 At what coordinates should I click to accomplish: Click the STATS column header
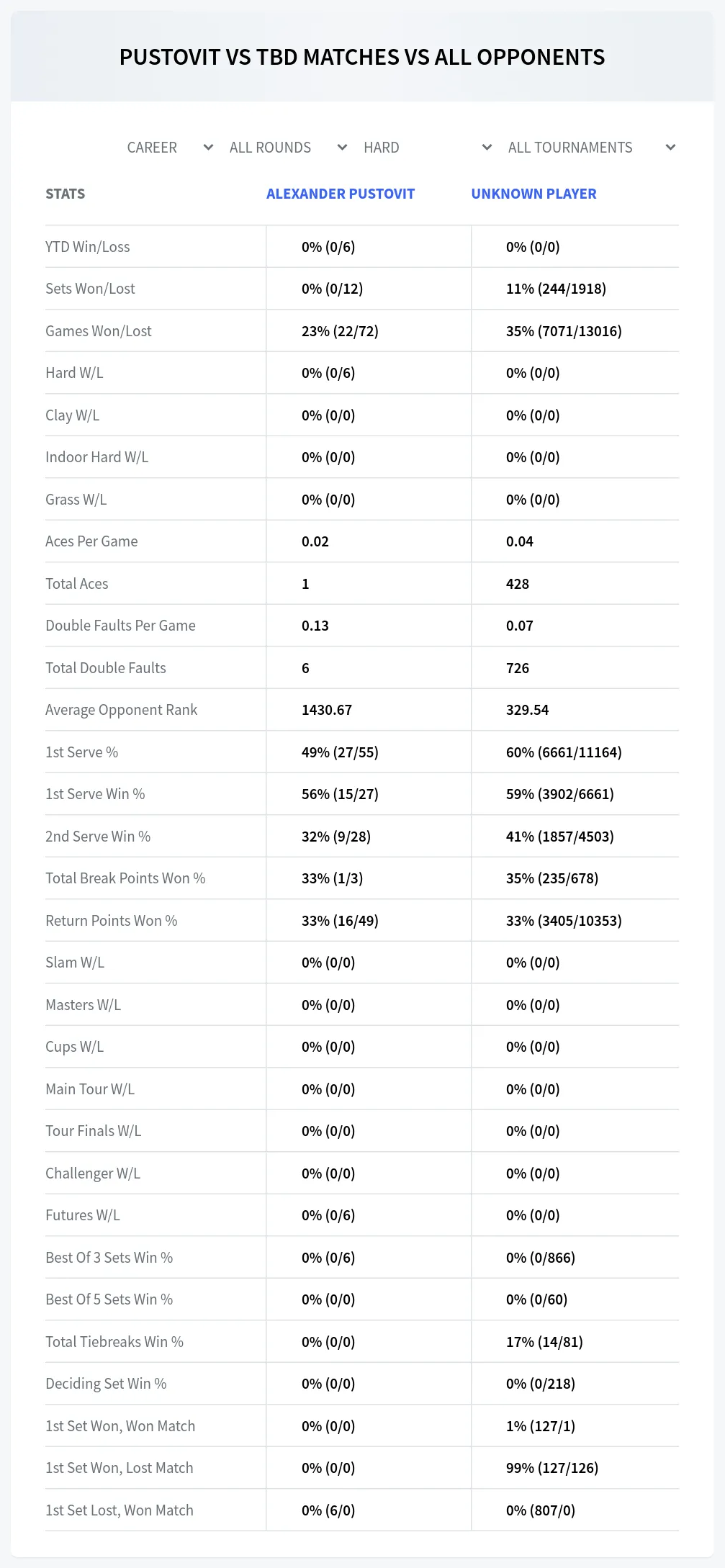pos(65,194)
